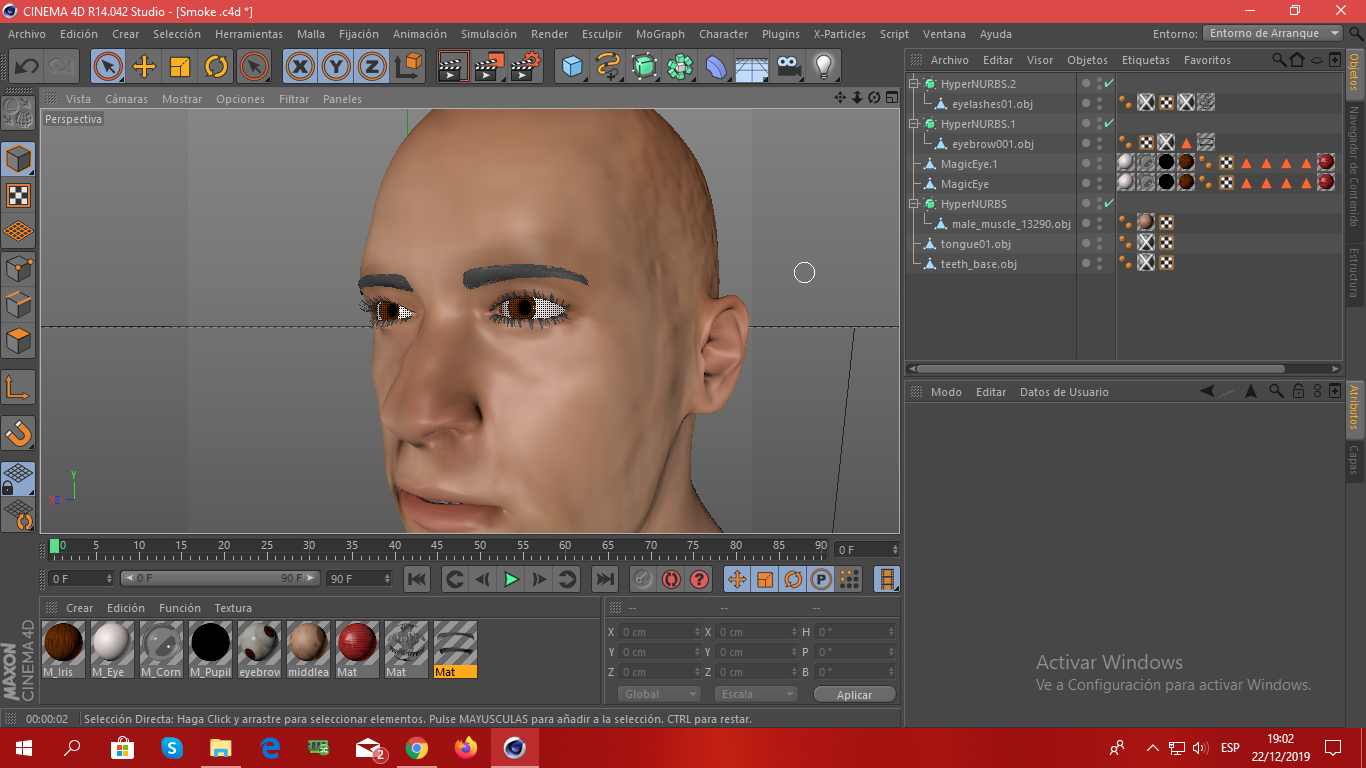Switch to the Capas side tab
Image resolution: width=1366 pixels, height=768 pixels.
click(x=1354, y=460)
